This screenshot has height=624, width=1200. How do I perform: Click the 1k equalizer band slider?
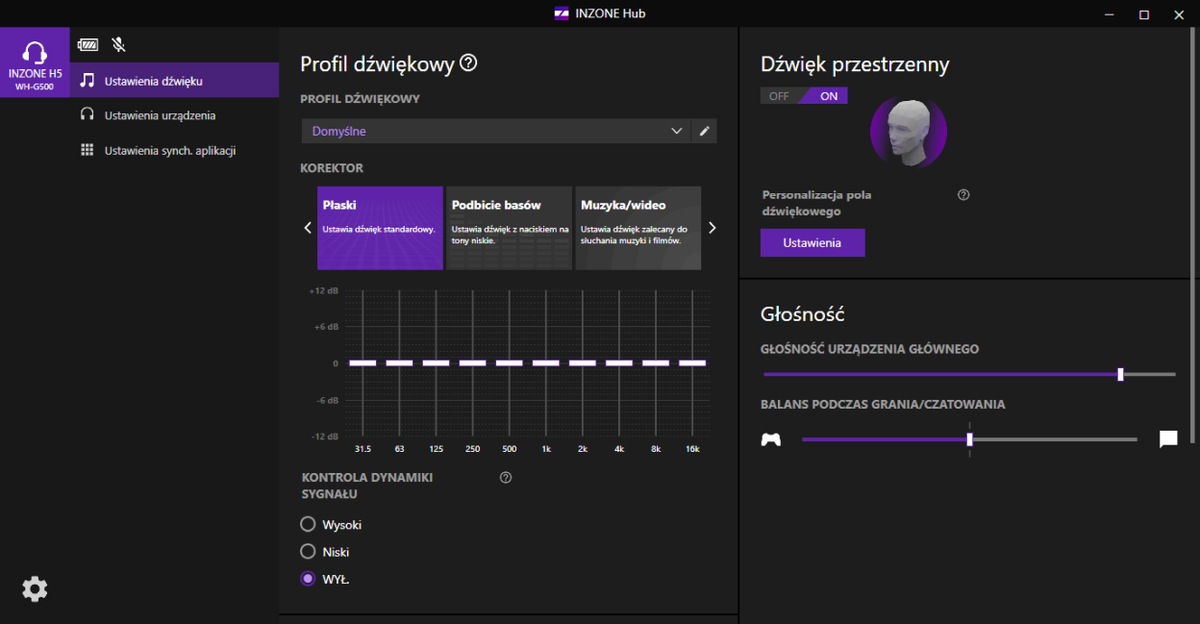[x=546, y=363]
